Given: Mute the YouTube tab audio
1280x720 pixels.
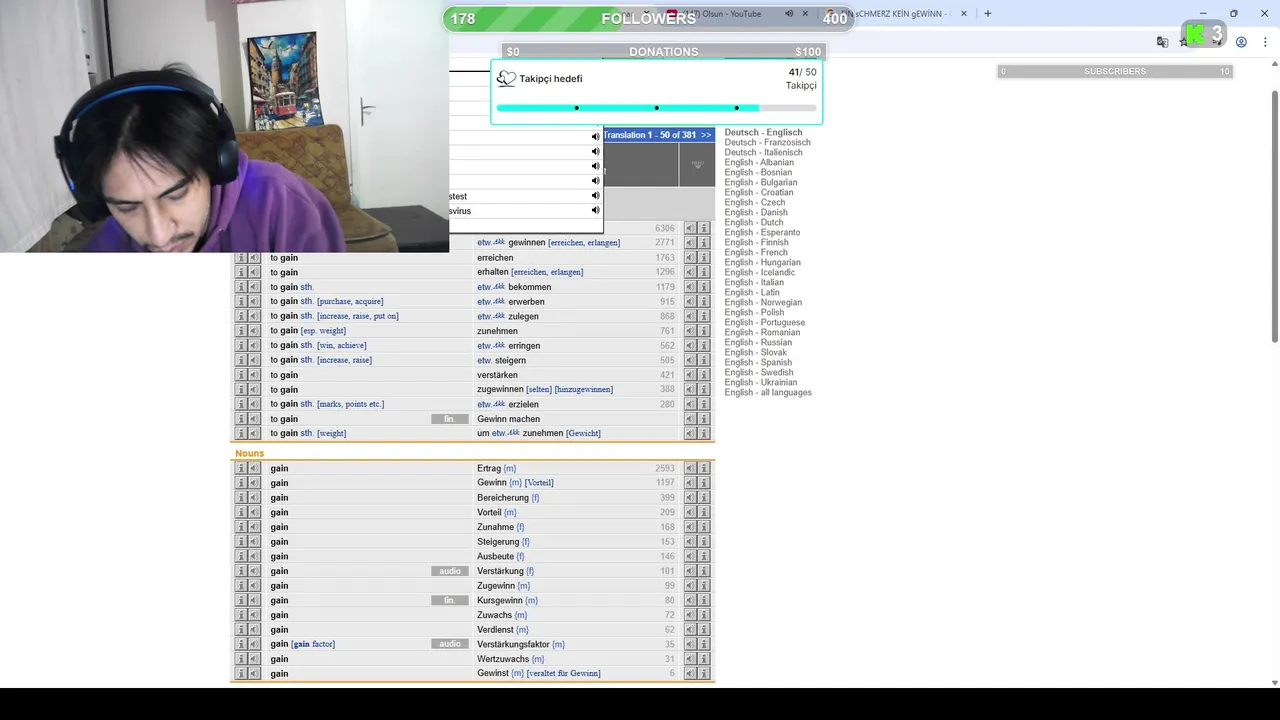Looking at the screenshot, I should point(788,14).
